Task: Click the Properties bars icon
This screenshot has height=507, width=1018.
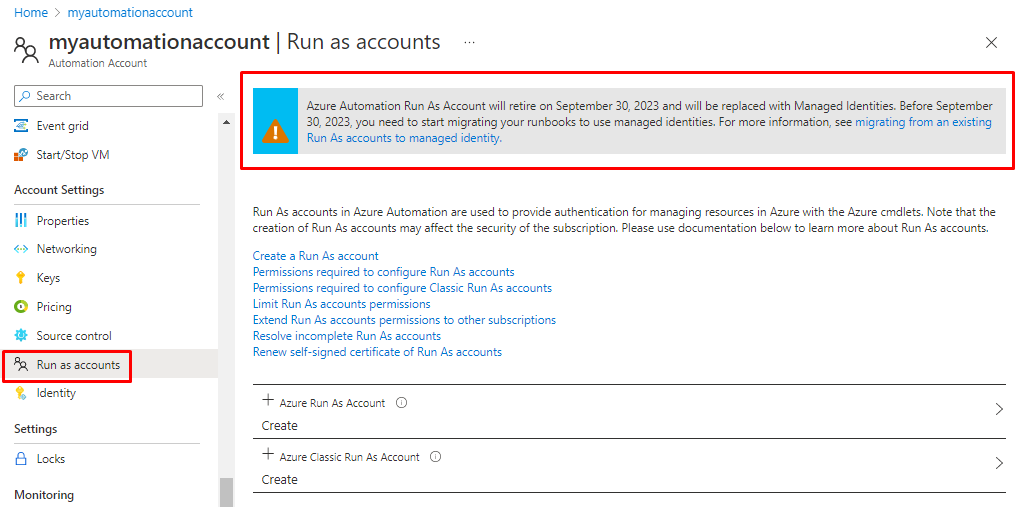Action: click(x=21, y=221)
